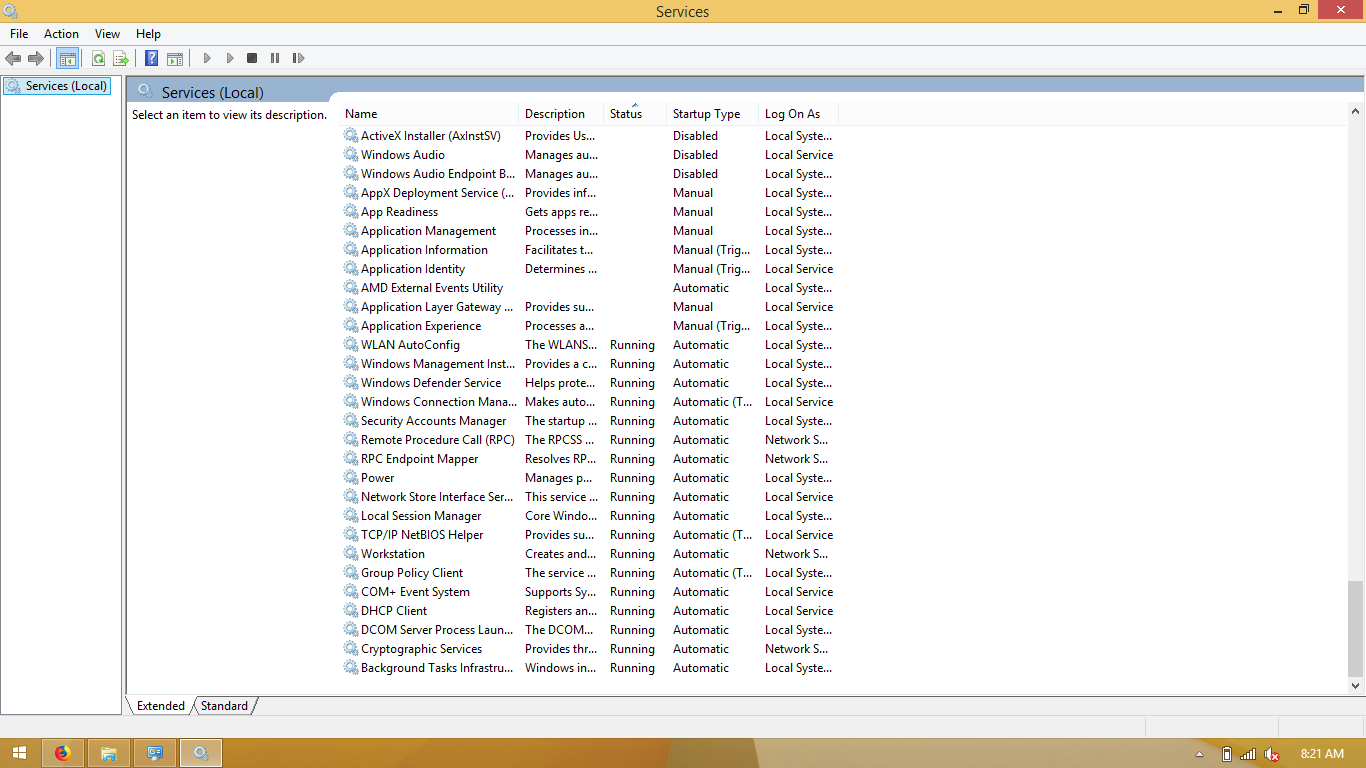Click the gear icon of Remote Procedure Call (RPC)
1366x768 pixels.
point(351,439)
